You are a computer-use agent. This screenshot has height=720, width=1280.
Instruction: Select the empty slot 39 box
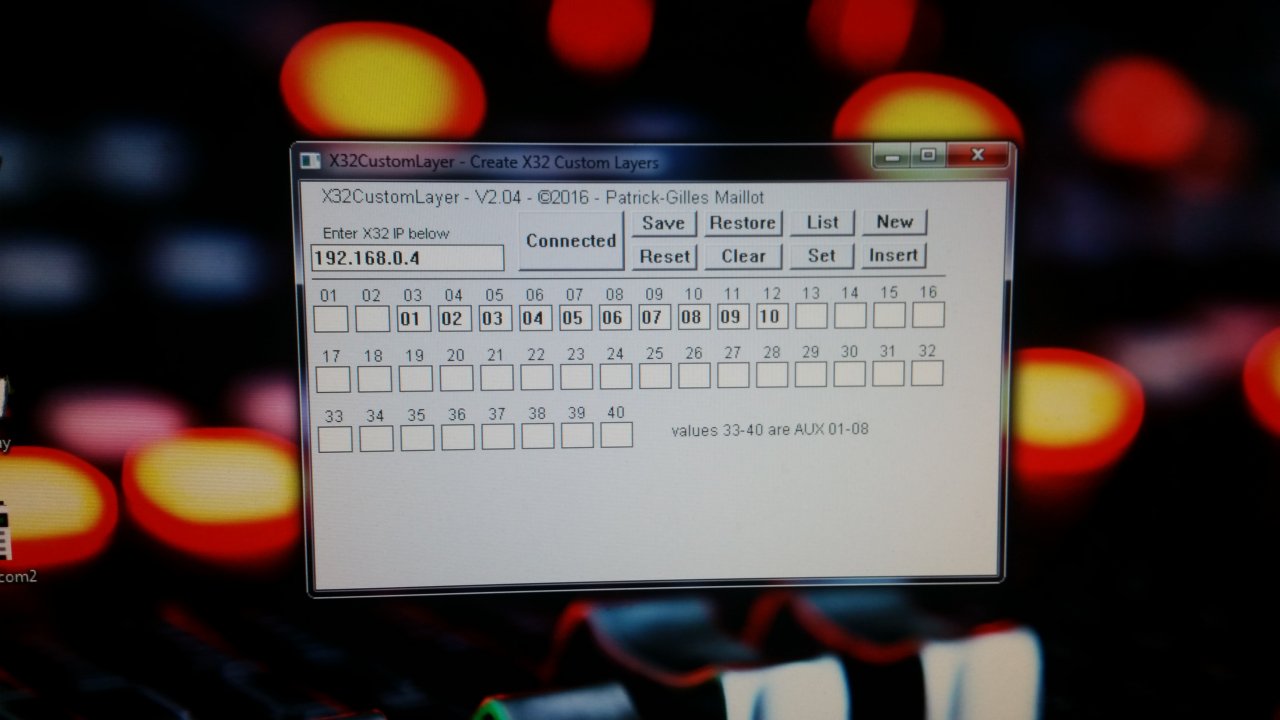click(x=577, y=435)
